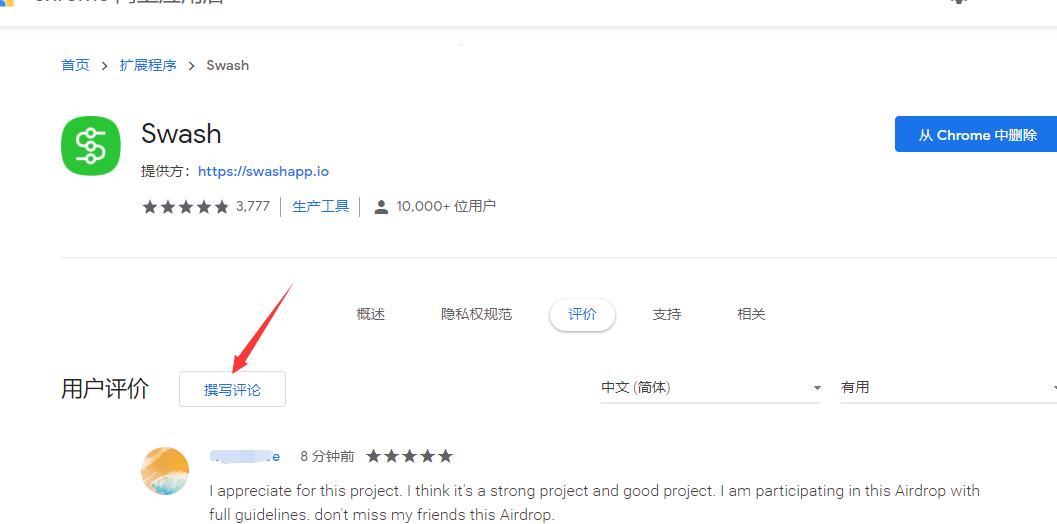Open the https://swashapp.io provider link
Screen dimensions: 1057x524
[x=264, y=171]
